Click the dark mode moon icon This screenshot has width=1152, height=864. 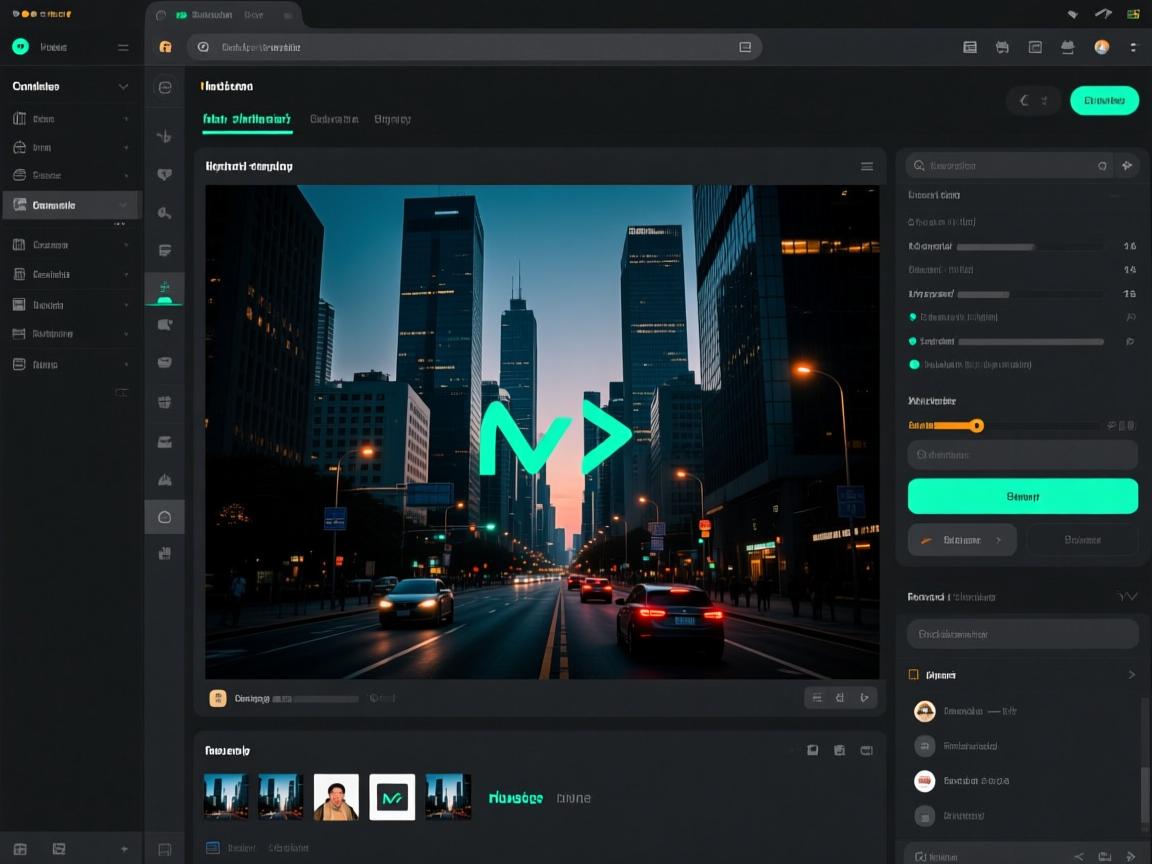1024,100
